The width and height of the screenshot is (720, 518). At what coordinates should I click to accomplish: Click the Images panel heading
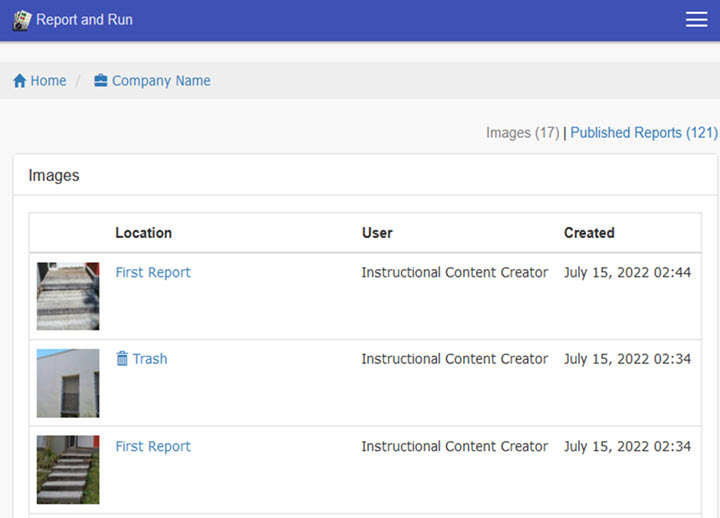(54, 175)
